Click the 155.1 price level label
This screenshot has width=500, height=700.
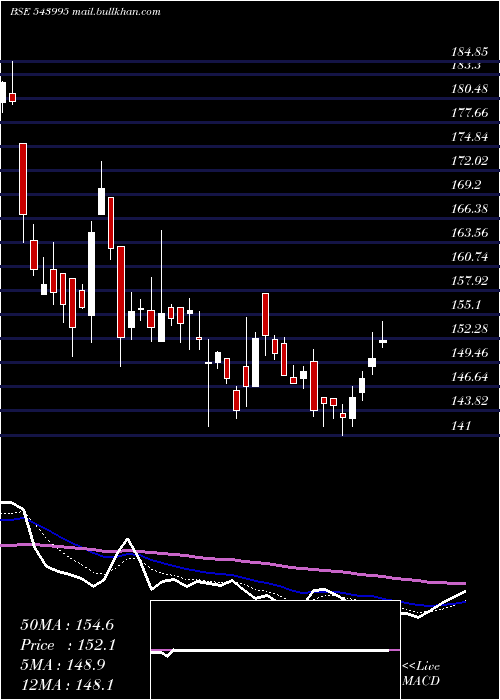point(466,305)
